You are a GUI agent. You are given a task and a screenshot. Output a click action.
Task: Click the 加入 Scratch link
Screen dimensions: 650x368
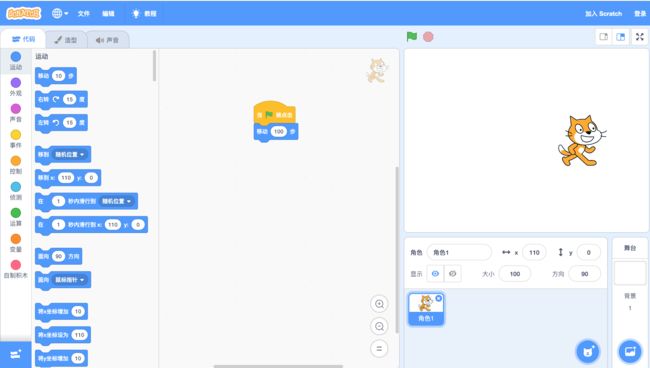coord(604,13)
